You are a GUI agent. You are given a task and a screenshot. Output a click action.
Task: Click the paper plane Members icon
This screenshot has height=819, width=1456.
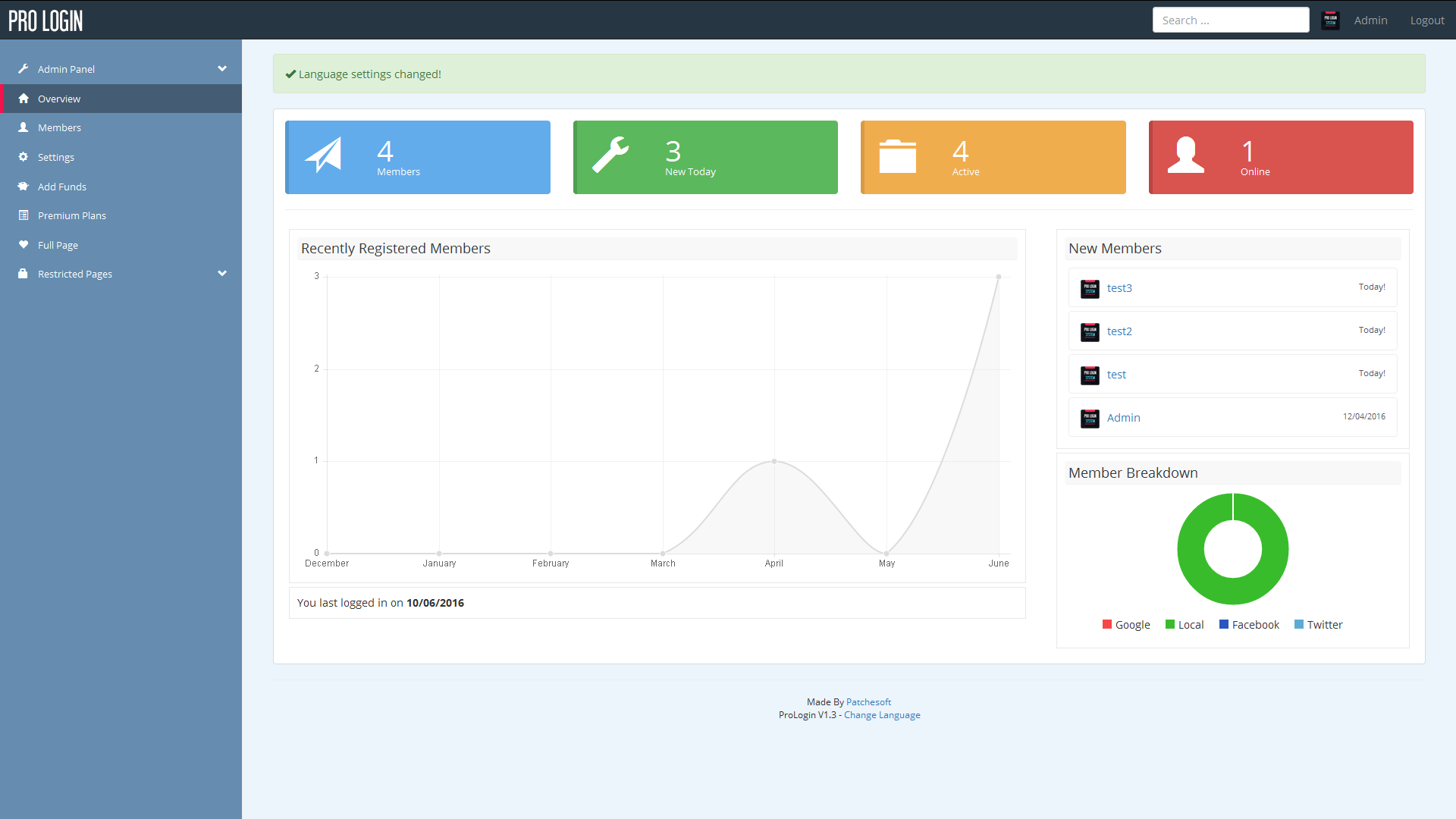pyautogui.click(x=324, y=155)
